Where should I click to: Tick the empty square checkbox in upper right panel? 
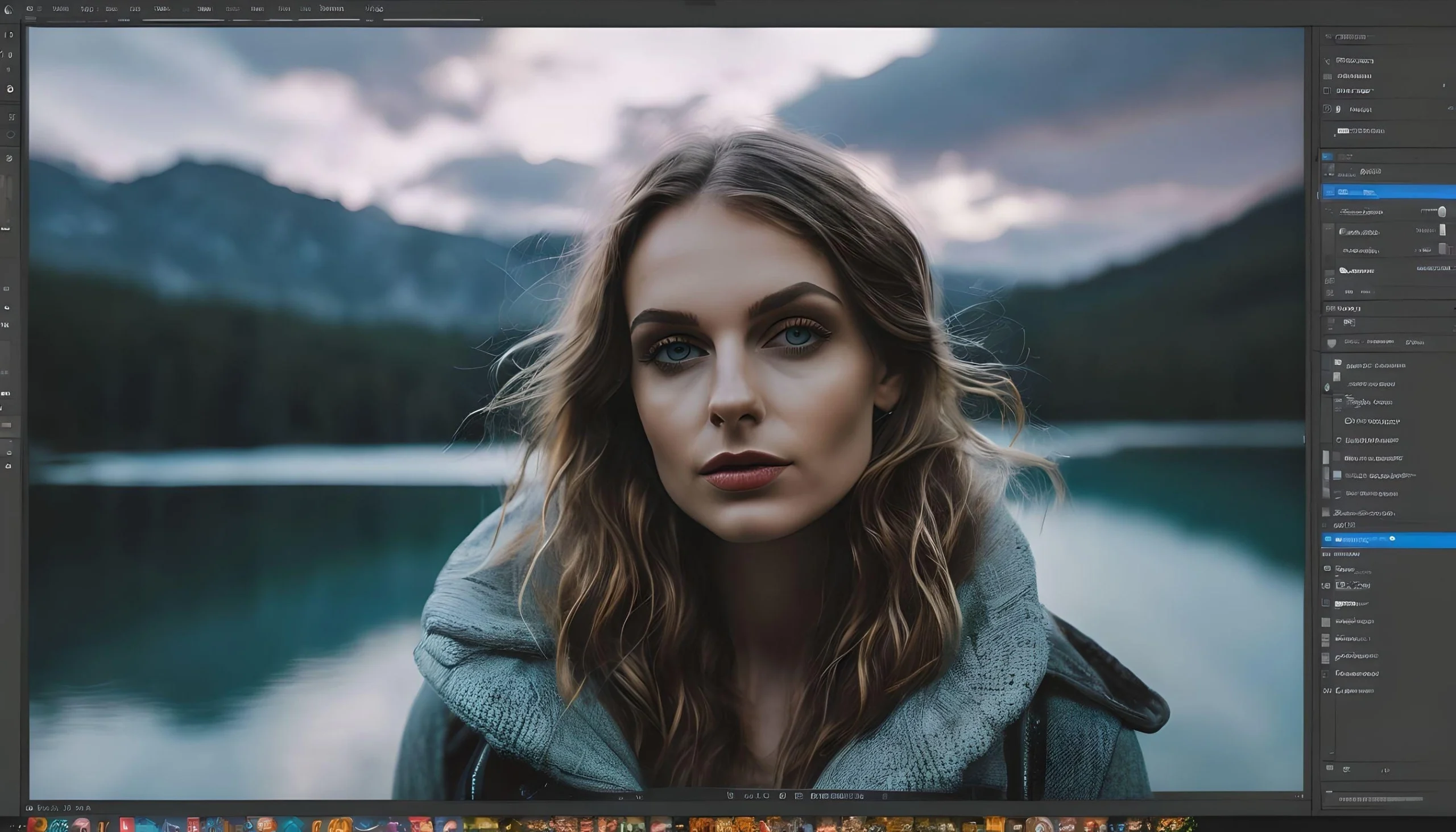1327,91
